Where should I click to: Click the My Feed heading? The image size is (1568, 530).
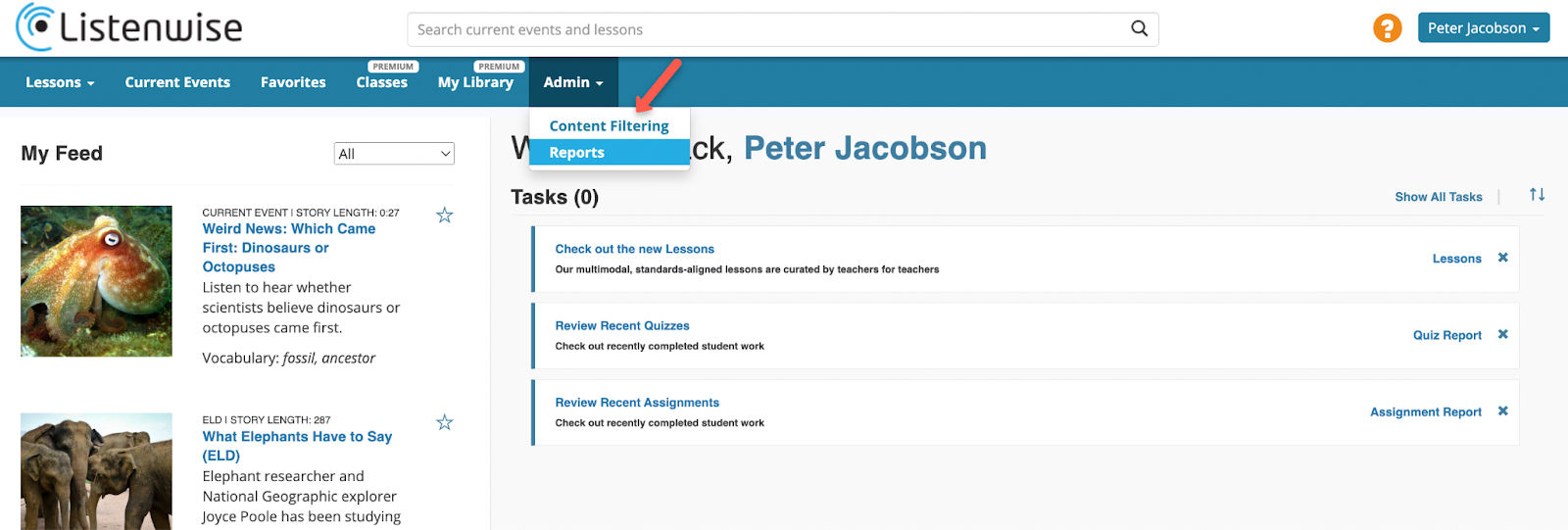[x=62, y=154]
